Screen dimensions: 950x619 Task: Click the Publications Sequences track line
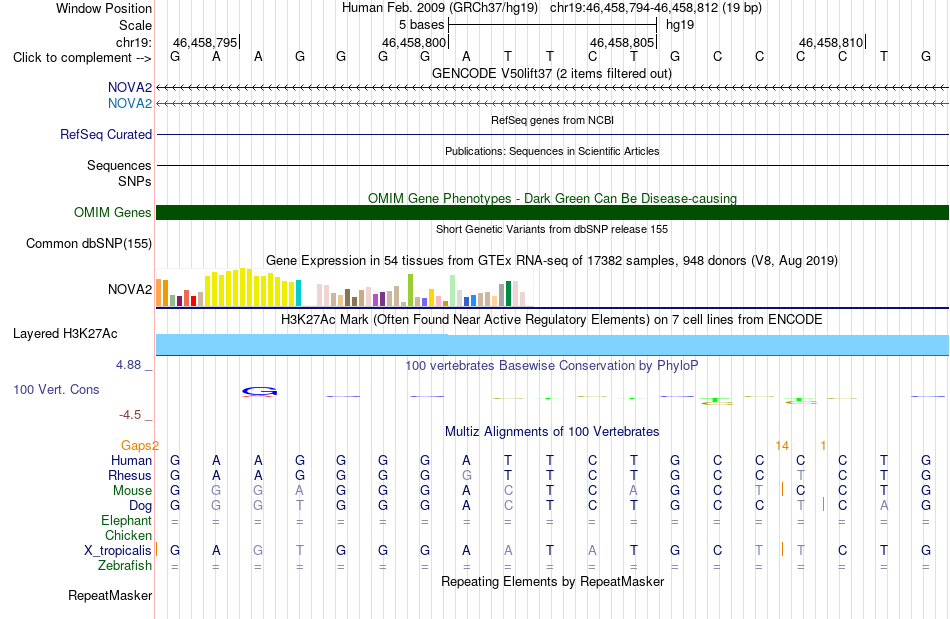pos(553,165)
